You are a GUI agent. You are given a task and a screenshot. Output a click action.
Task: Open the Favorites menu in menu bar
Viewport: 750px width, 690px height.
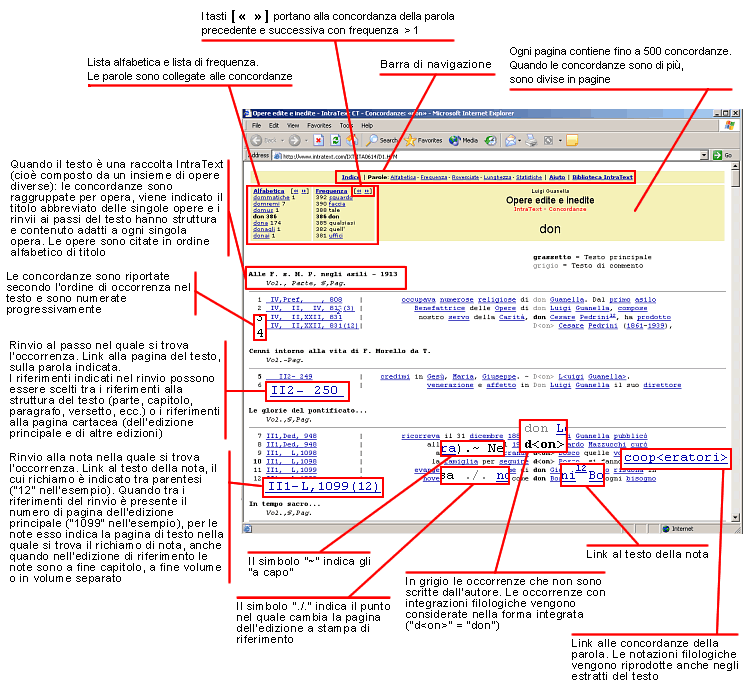(x=319, y=126)
